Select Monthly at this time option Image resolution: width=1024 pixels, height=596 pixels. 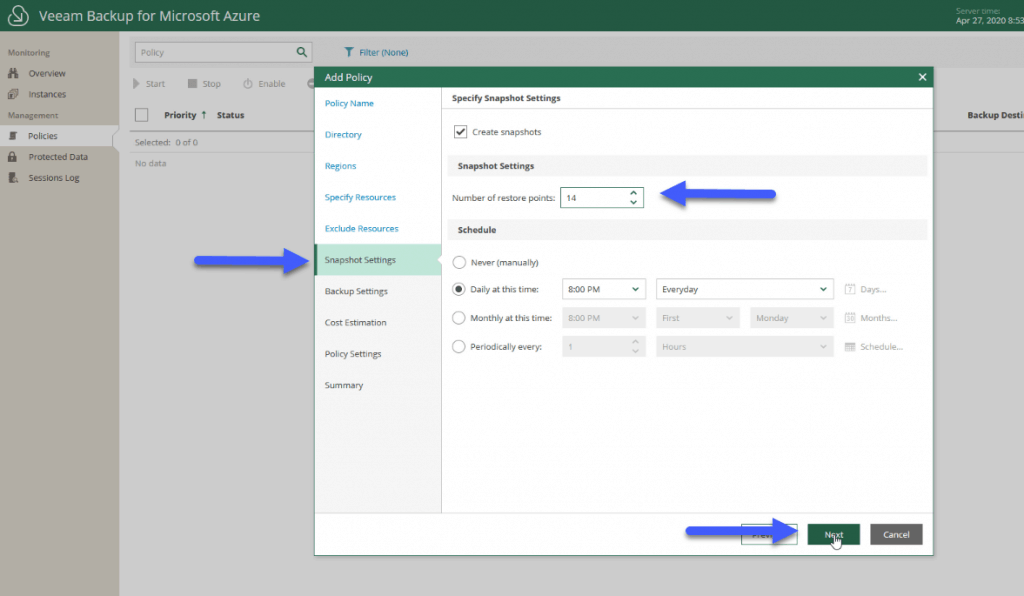458,318
